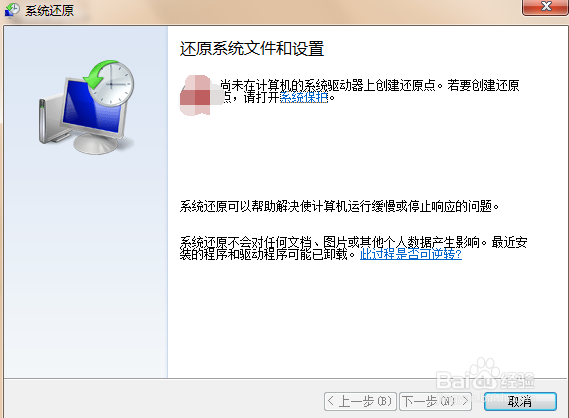
Task: Click the 下一步(N) button
Action: [435, 401]
